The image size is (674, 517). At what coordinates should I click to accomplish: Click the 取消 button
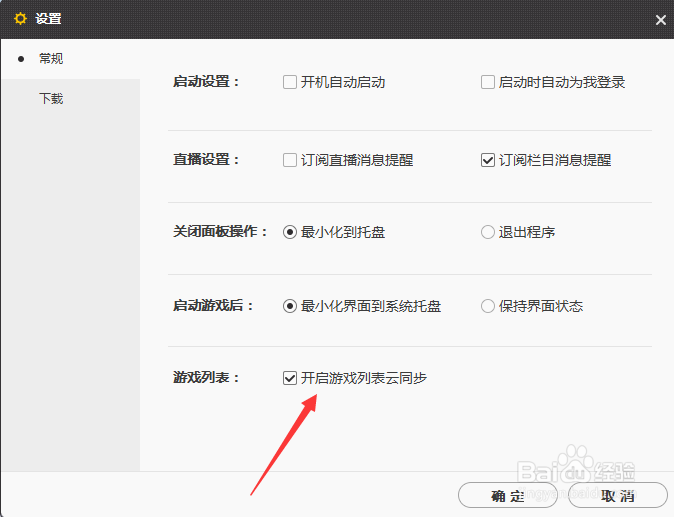tap(618, 495)
